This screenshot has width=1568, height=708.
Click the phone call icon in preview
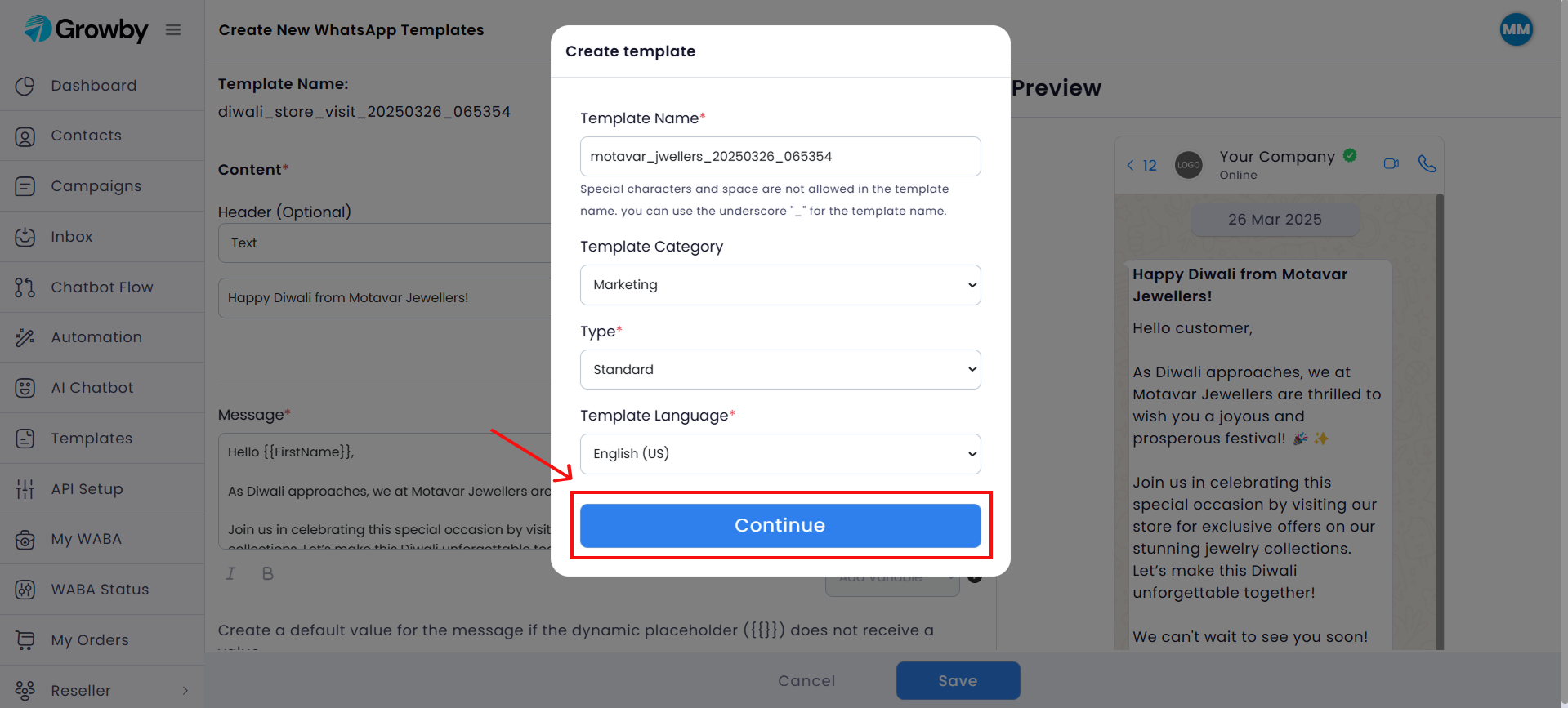click(1427, 163)
